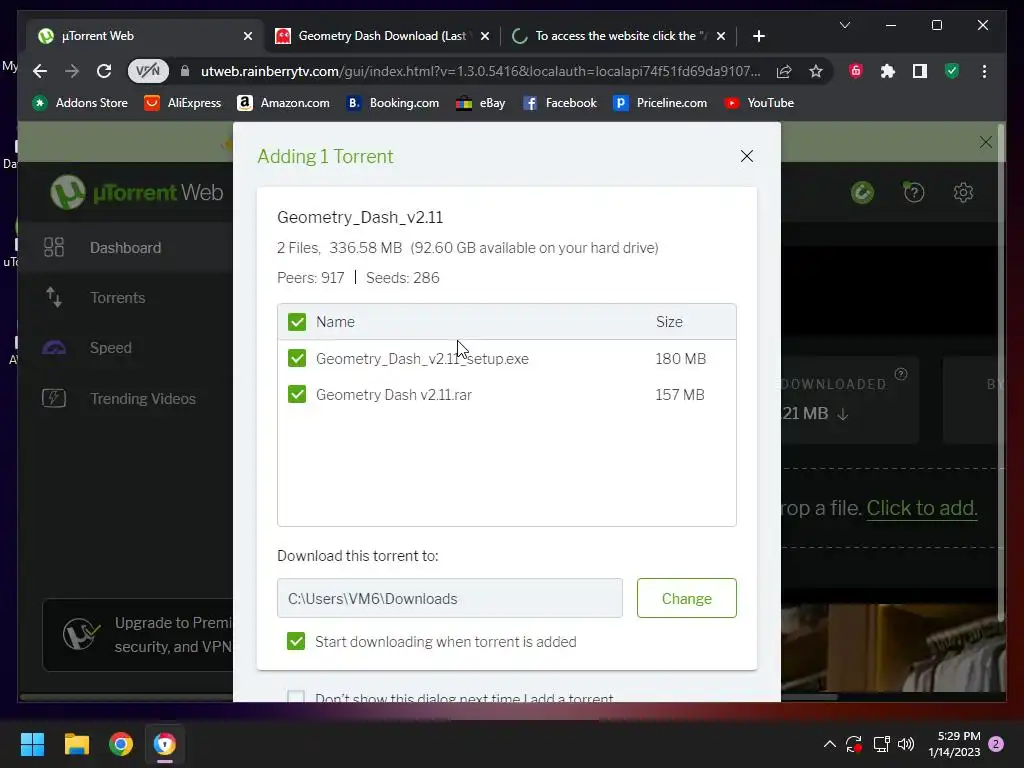Go back in browser history
This screenshot has height=768, width=1024.
tap(40, 71)
